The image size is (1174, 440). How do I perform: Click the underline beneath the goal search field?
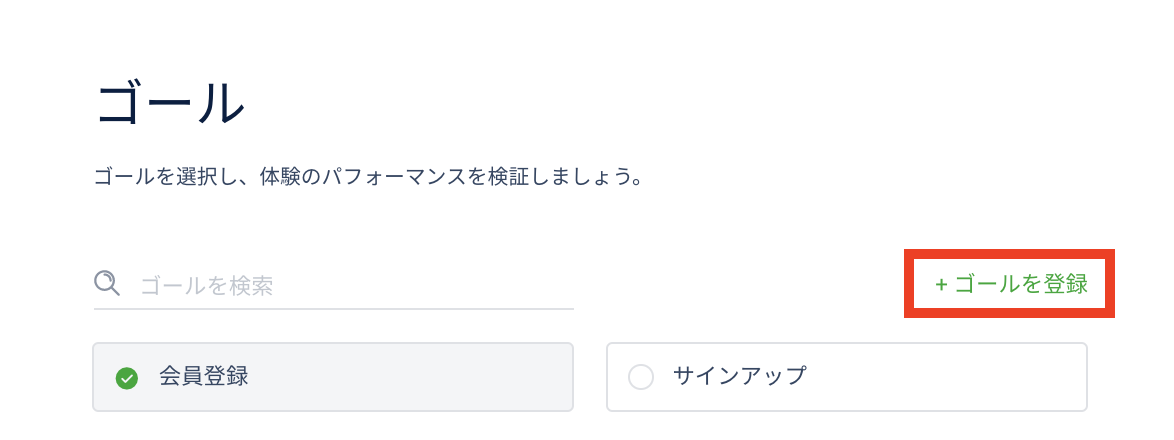tap(334, 308)
